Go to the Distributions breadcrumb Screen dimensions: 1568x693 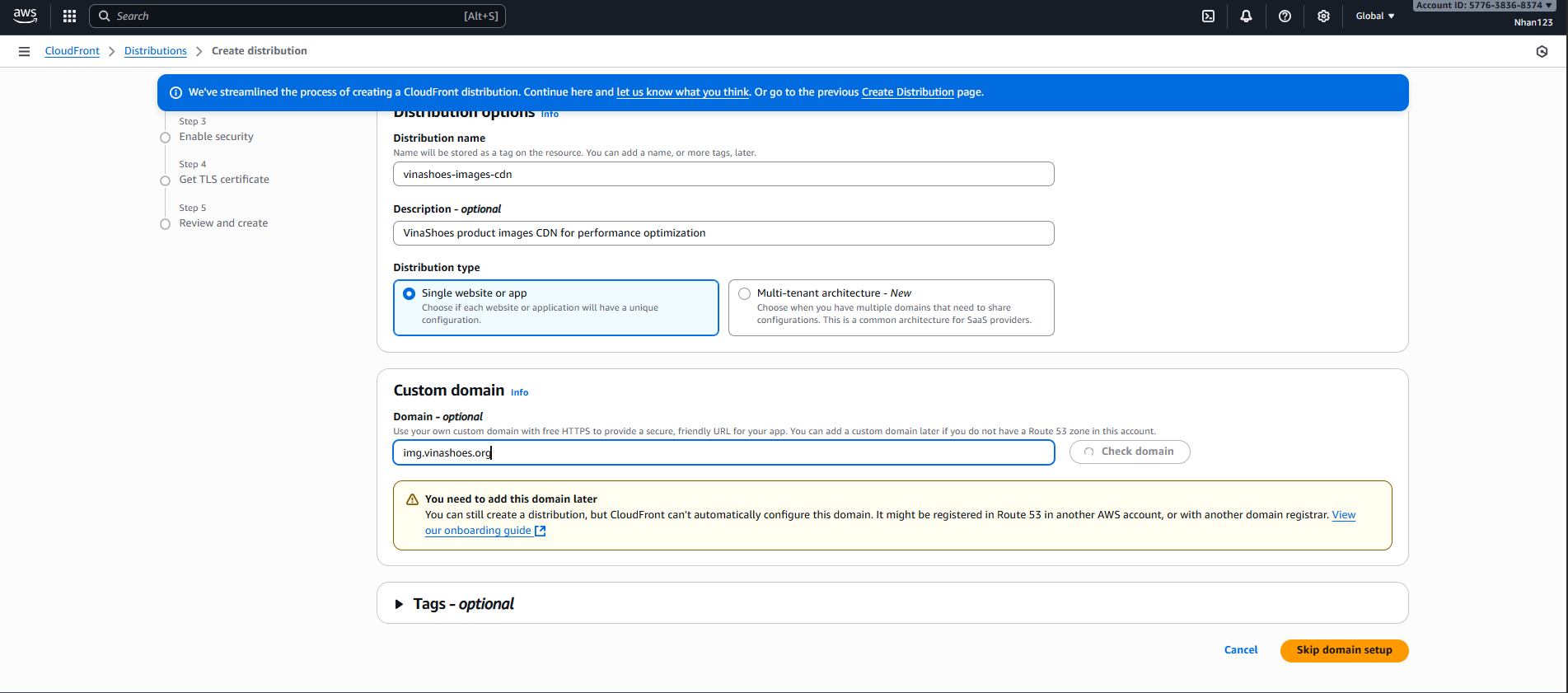(155, 51)
